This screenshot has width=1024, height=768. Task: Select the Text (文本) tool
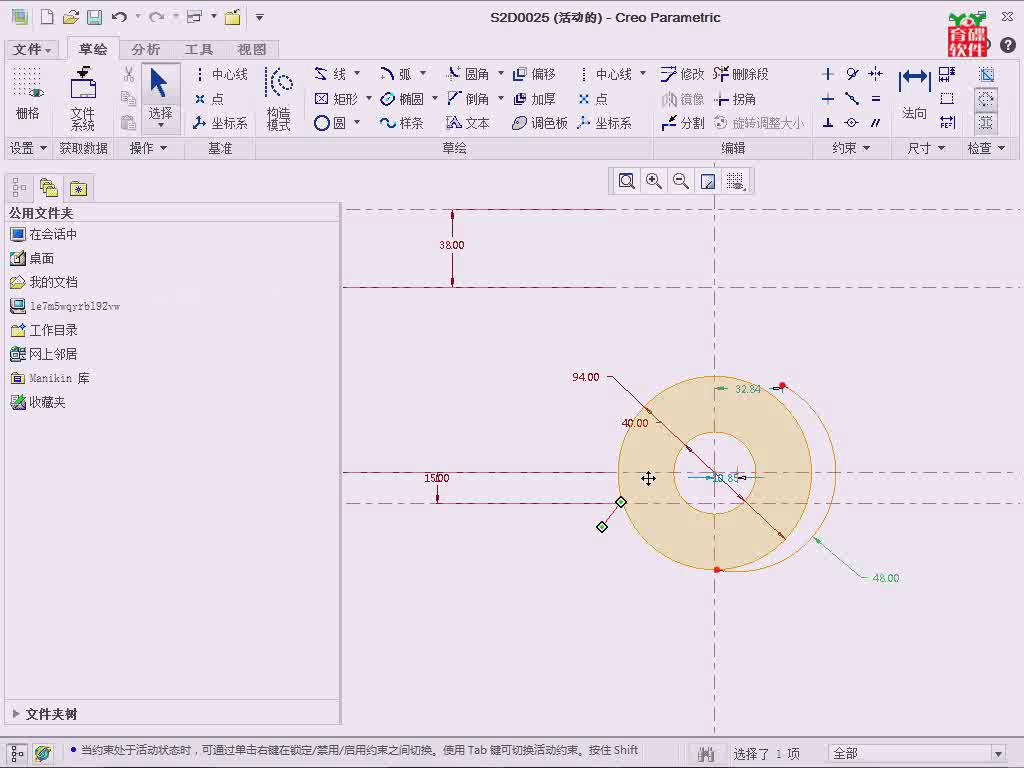[468, 123]
